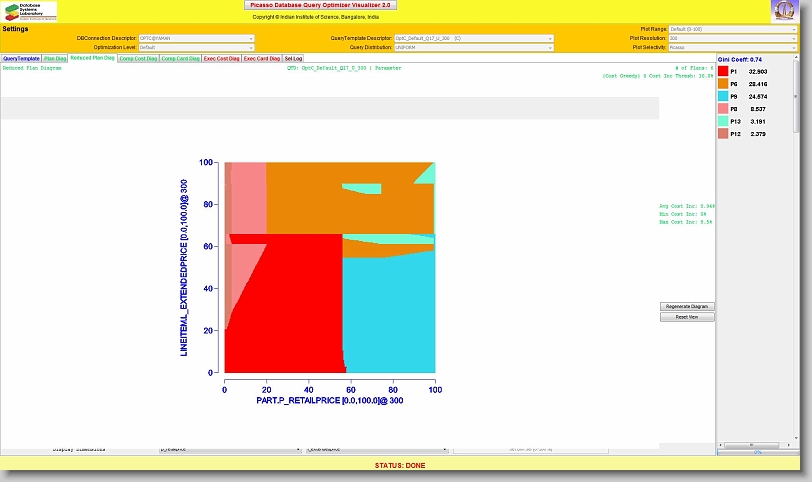
Task: Click the IISc emblem icon at top right
Action: point(784,11)
